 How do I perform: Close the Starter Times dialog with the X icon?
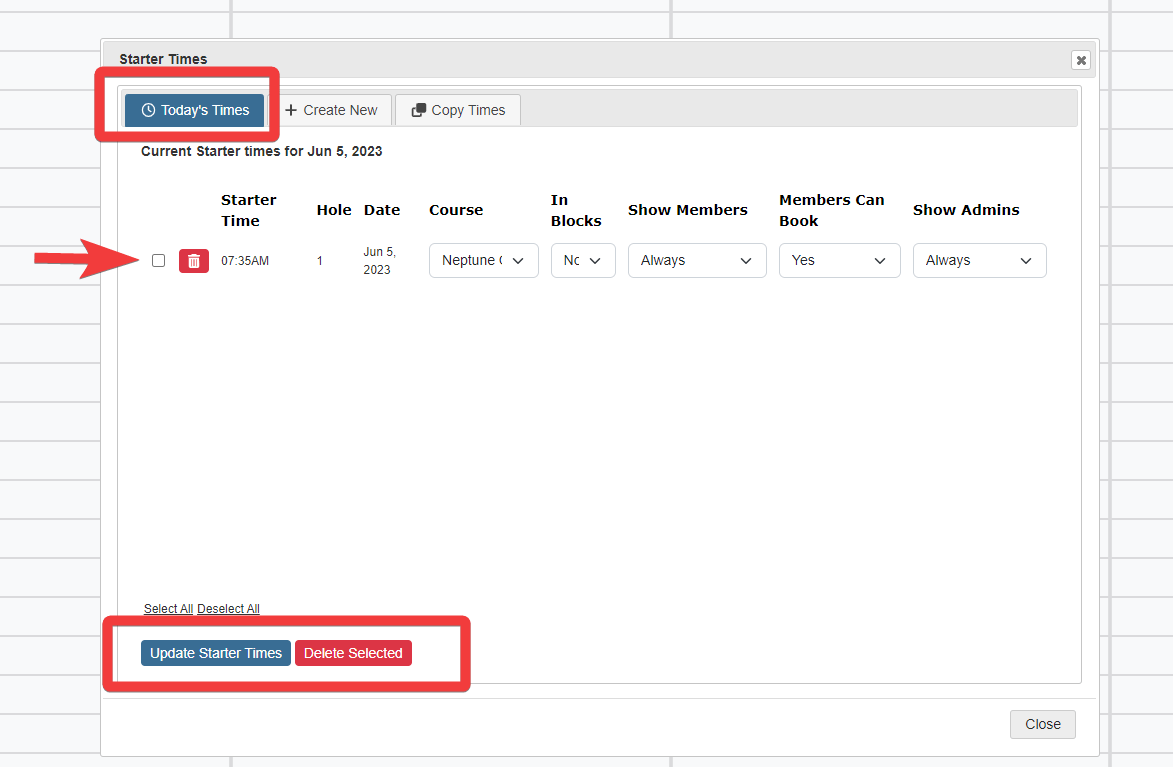click(x=1081, y=60)
